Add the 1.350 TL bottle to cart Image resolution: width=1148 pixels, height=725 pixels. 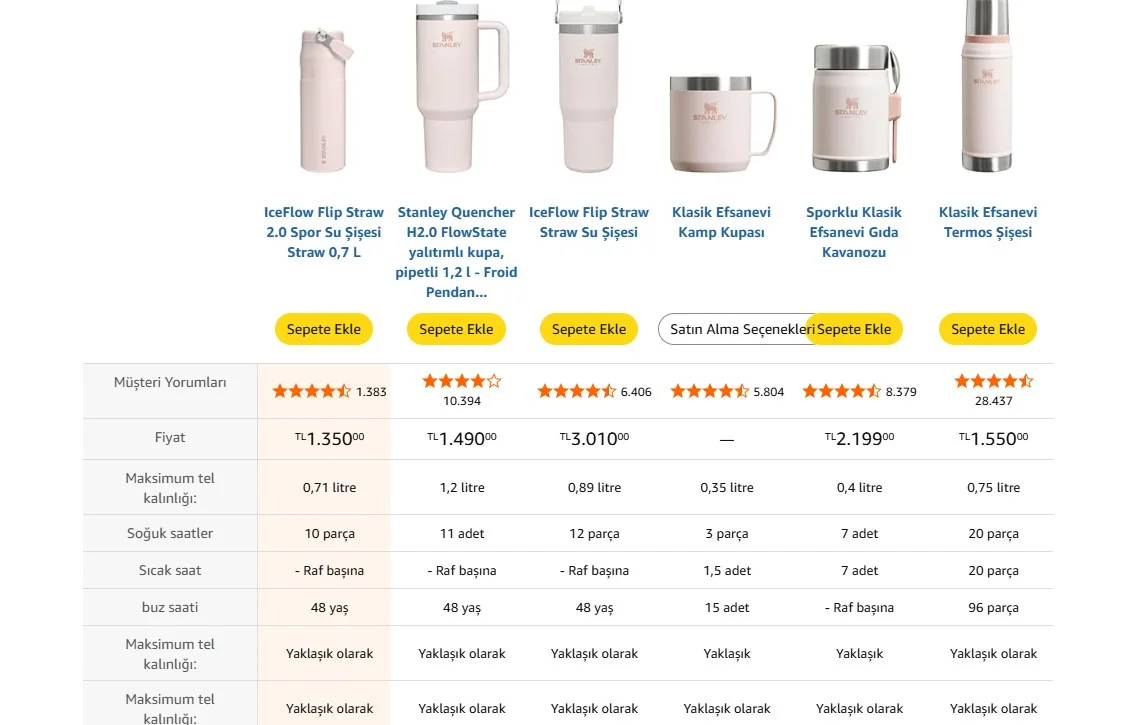click(x=324, y=330)
